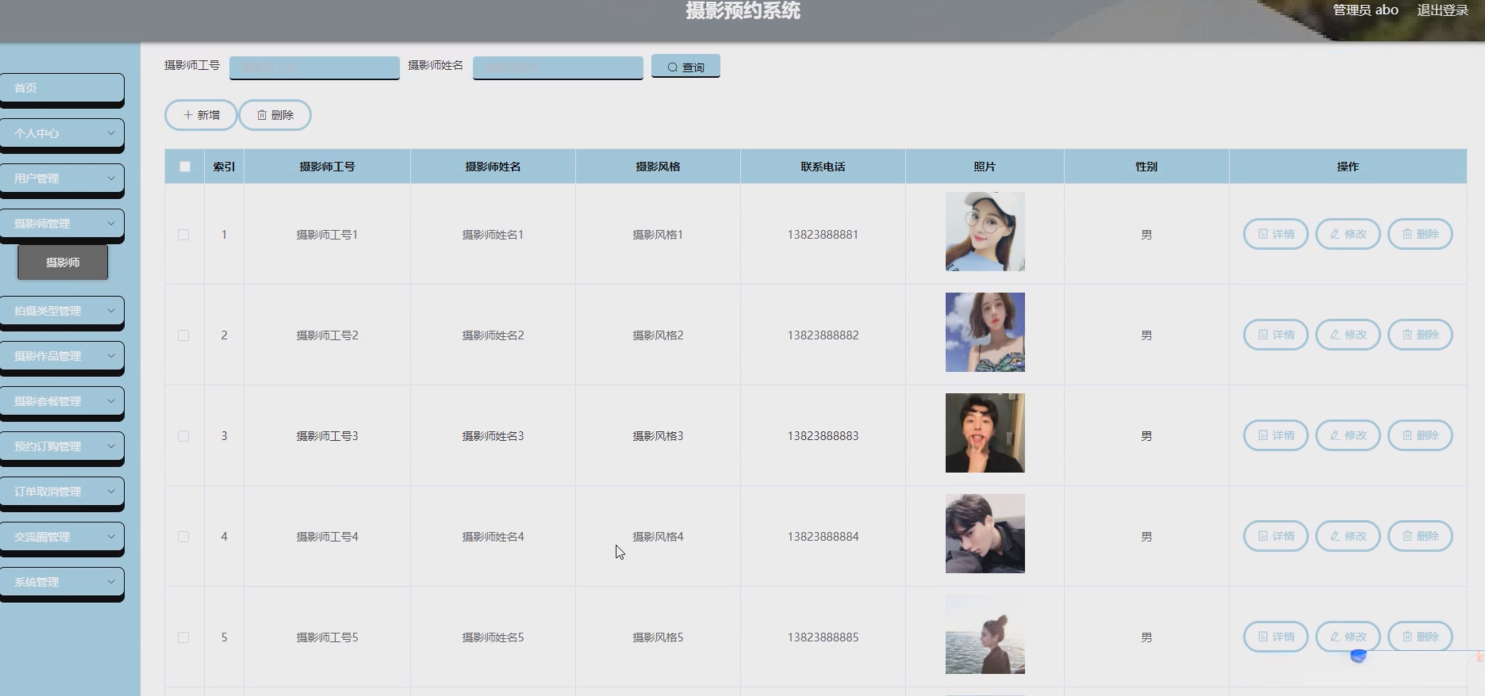The width and height of the screenshot is (1485, 696).
Task: Check the checkbox for row index 2
Action: tap(183, 335)
